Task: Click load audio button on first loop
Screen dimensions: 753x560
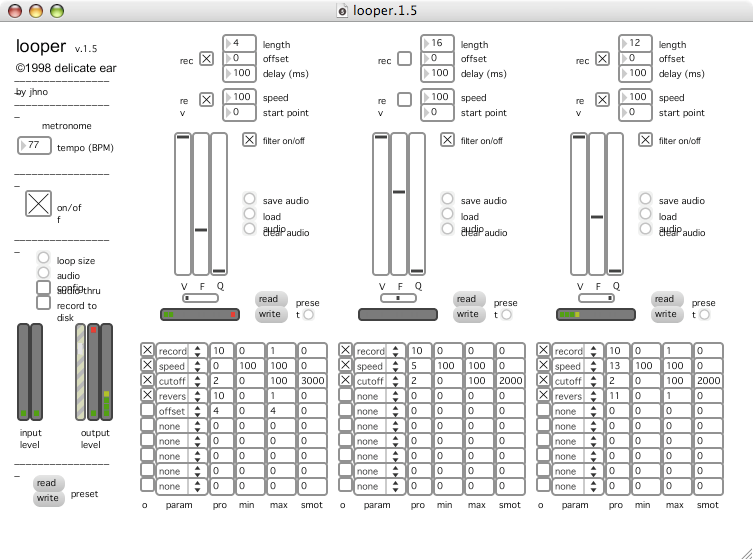Action: (249, 213)
